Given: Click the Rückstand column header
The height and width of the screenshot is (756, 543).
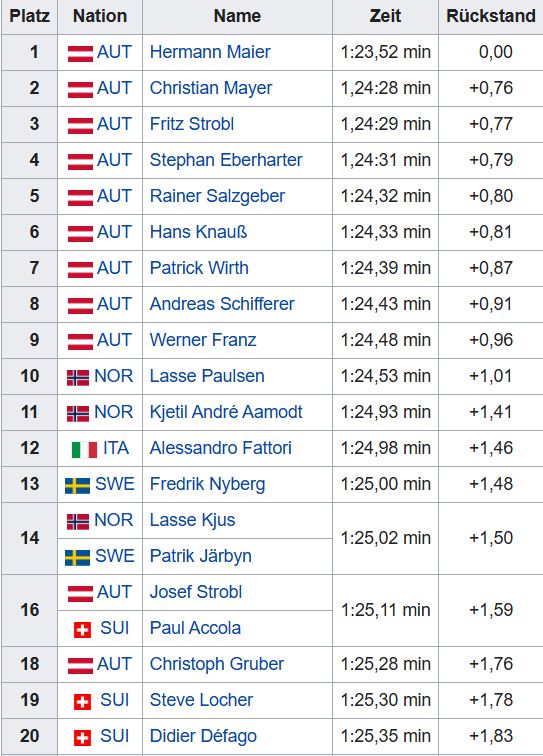Looking at the screenshot, I should point(490,16).
